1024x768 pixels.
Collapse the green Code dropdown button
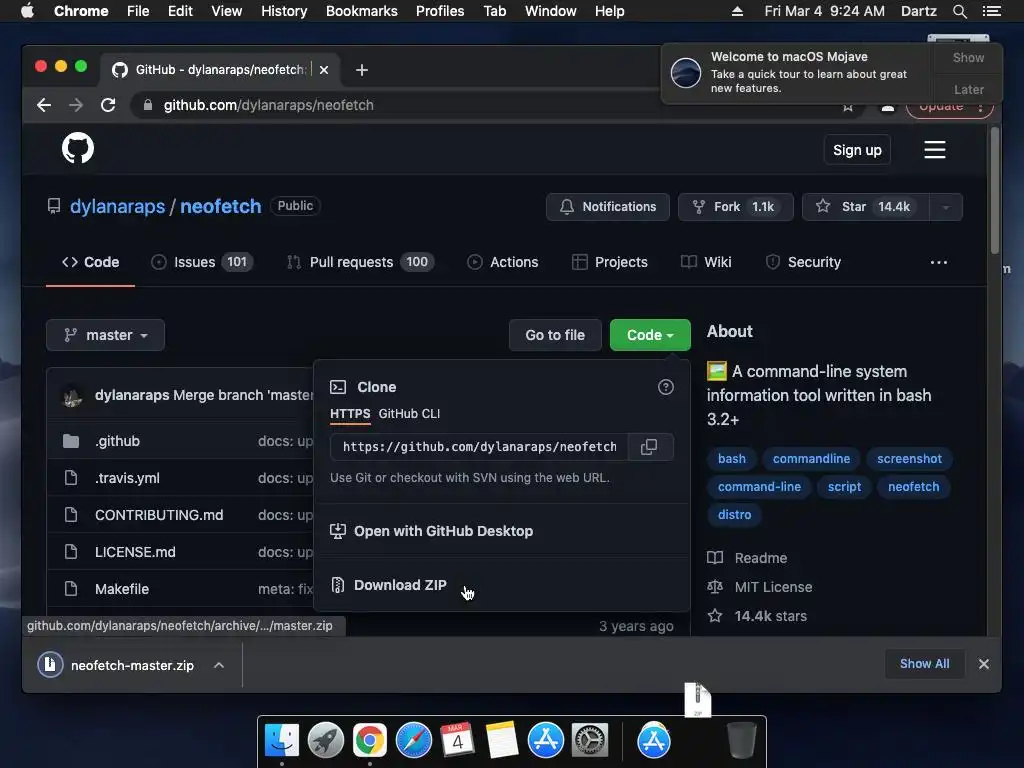[x=650, y=335]
